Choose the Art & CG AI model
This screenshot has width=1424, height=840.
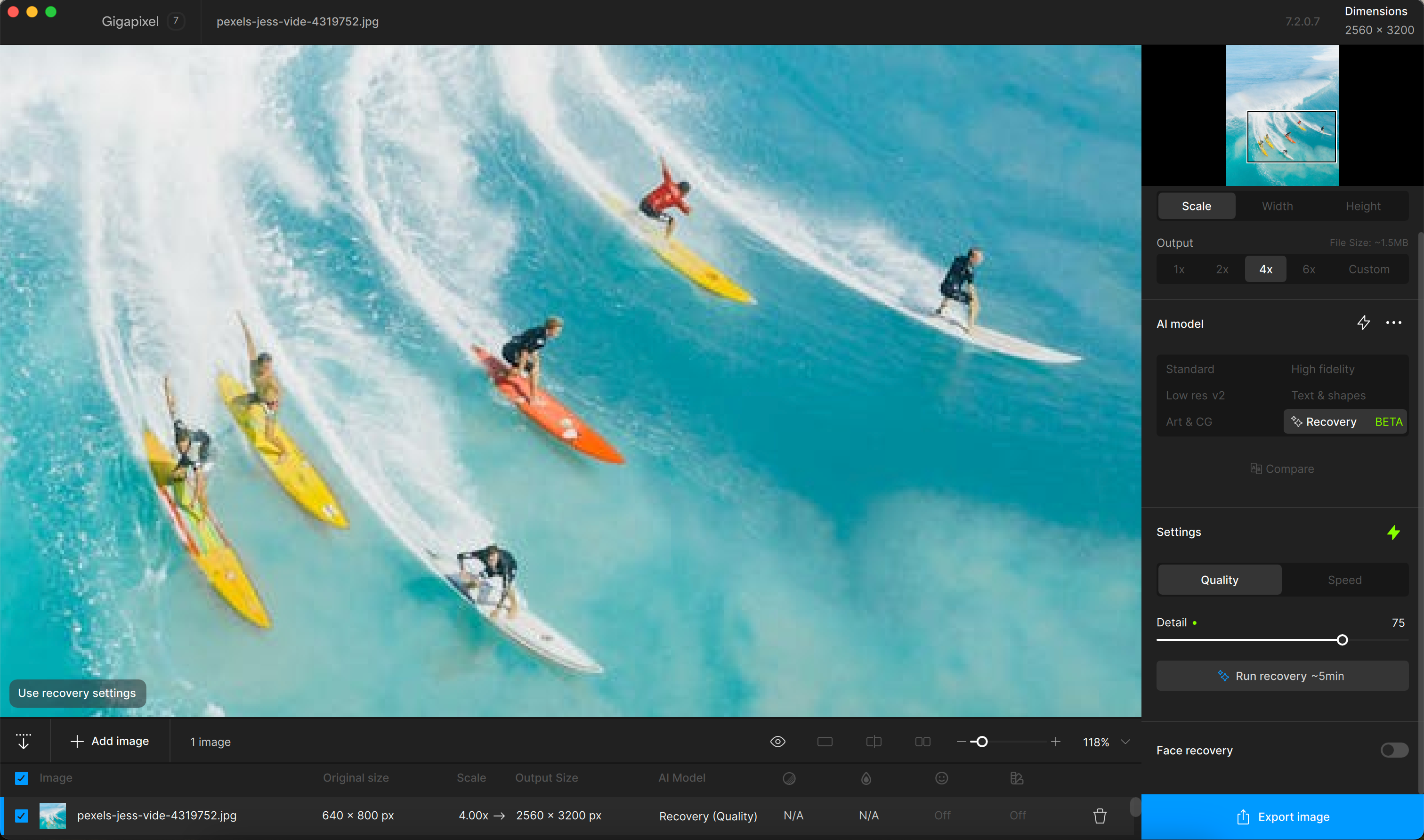[1189, 422]
